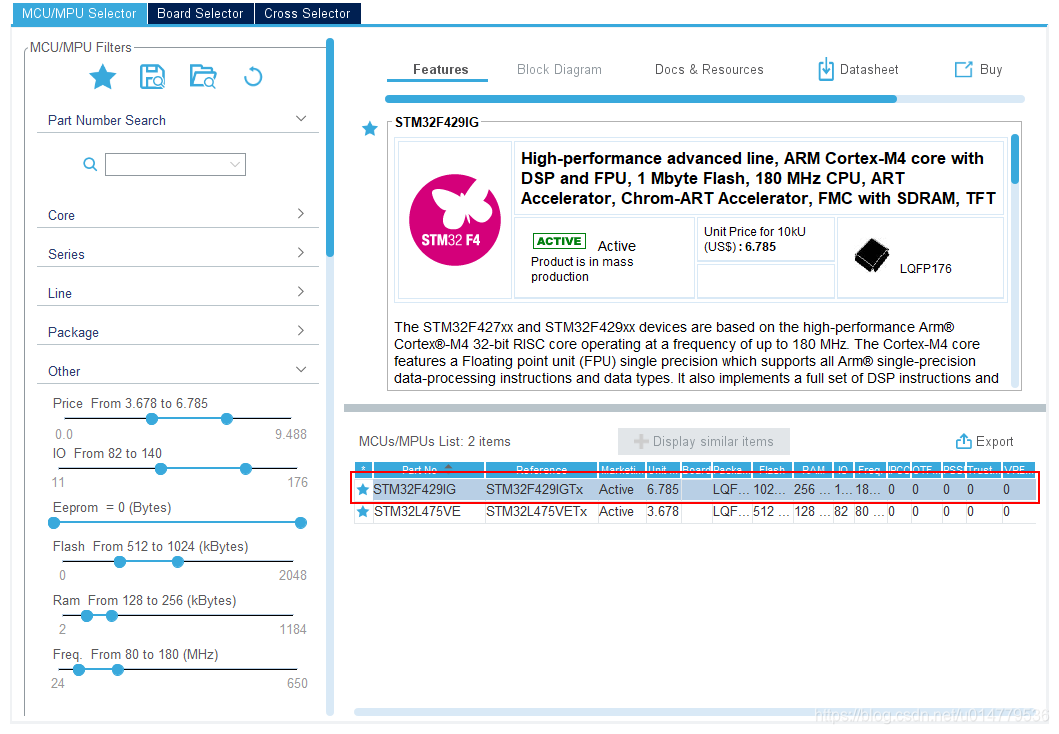Screen dimensions: 1059x734
Task: Click the description pane vertical scrollbar
Action: click(1014, 159)
